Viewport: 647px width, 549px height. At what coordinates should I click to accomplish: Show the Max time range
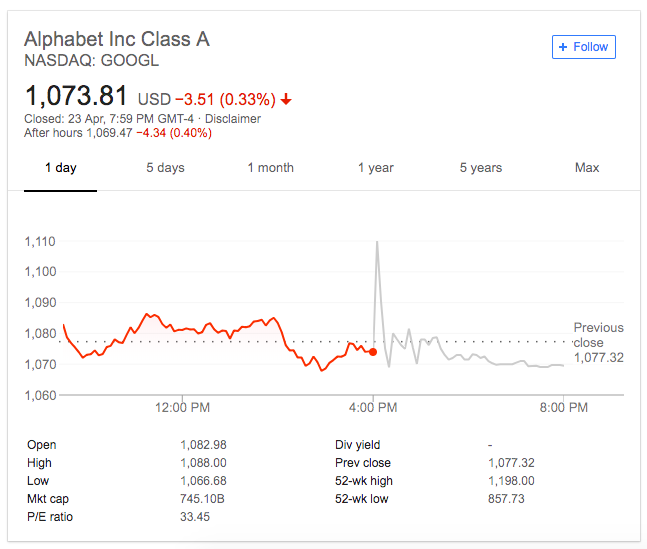coord(587,168)
